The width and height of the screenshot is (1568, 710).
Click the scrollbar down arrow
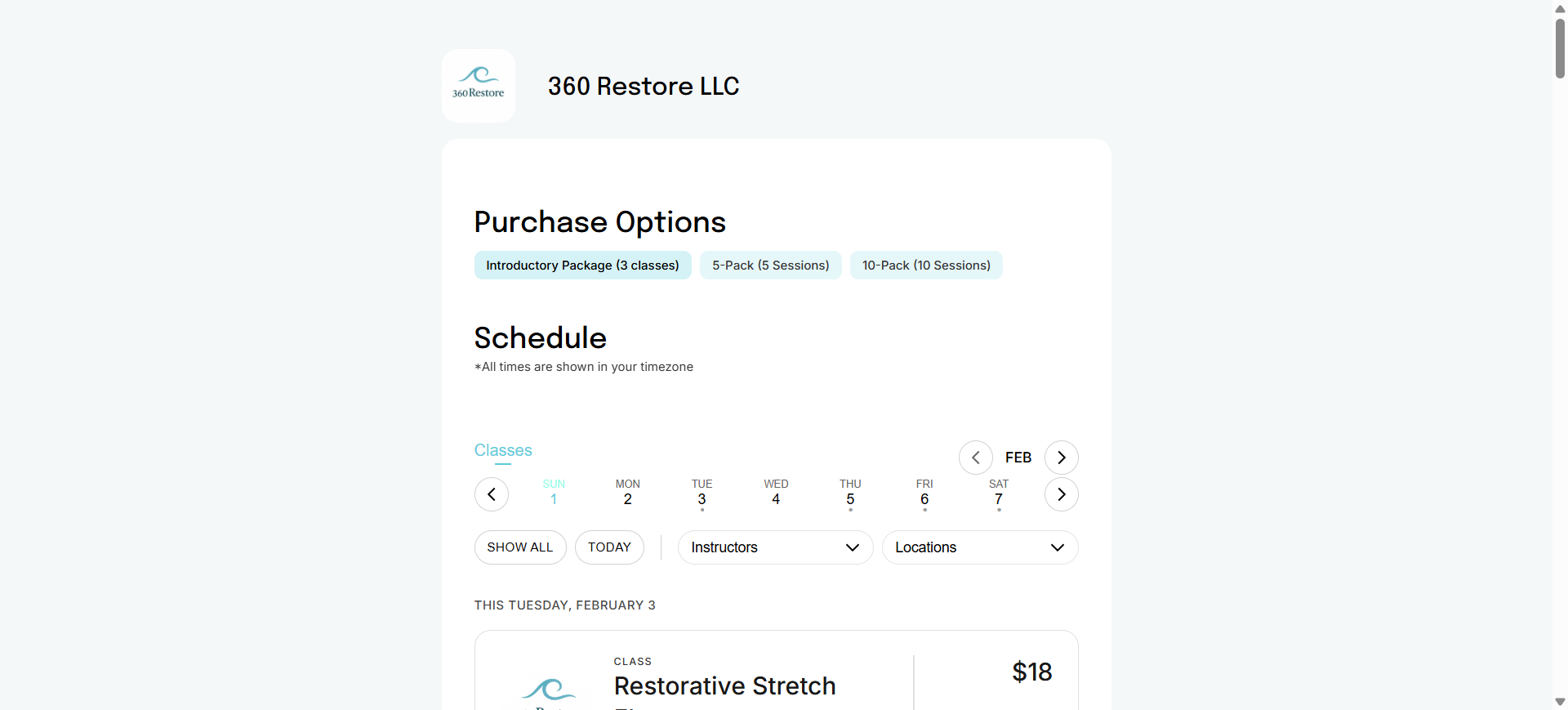point(1560,702)
